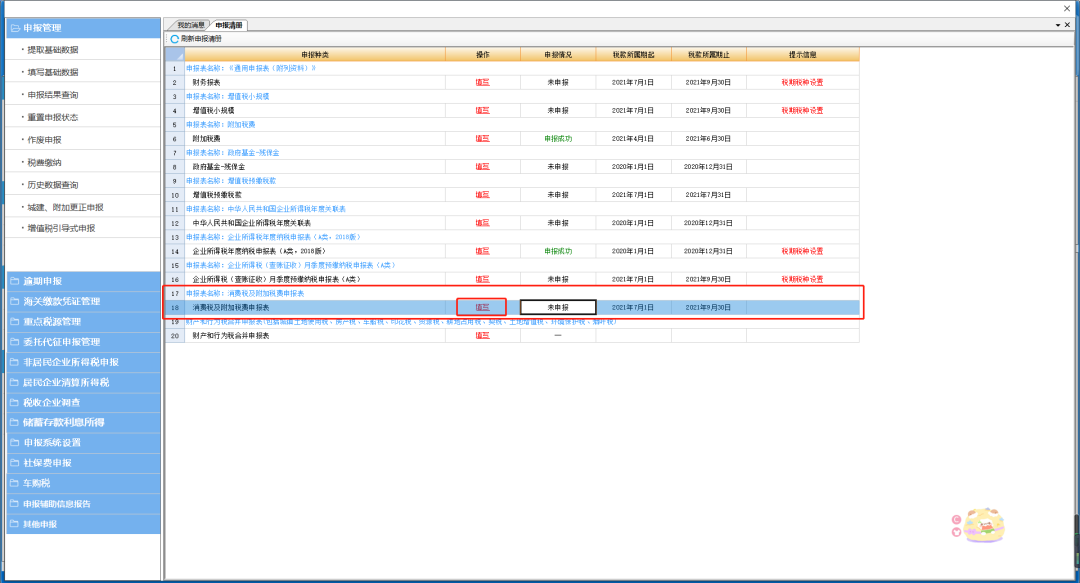Click the 申报种类 column header
The image size is (1080, 583).
pos(315,54)
